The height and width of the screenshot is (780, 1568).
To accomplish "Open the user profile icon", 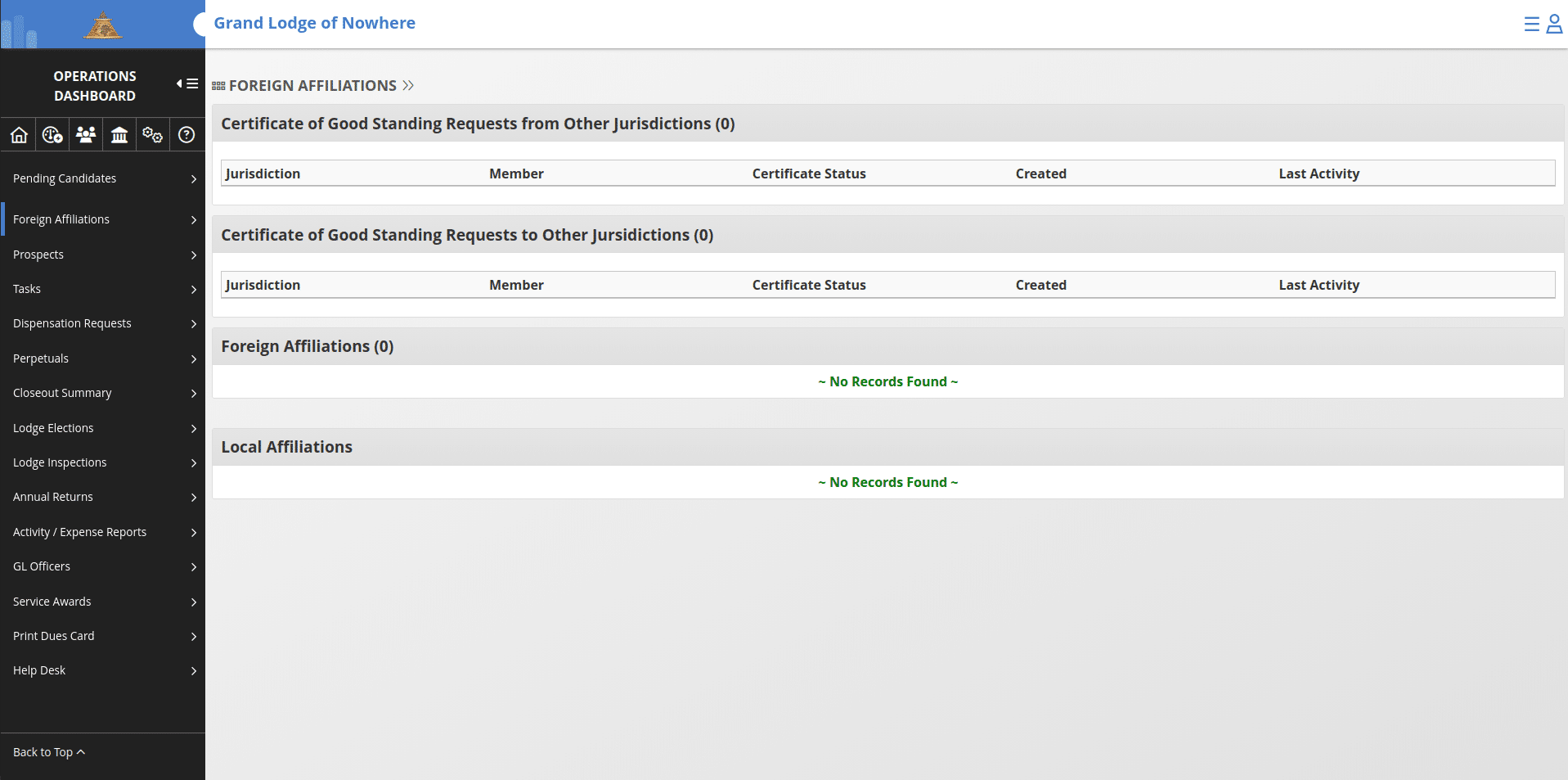I will coord(1554,24).
